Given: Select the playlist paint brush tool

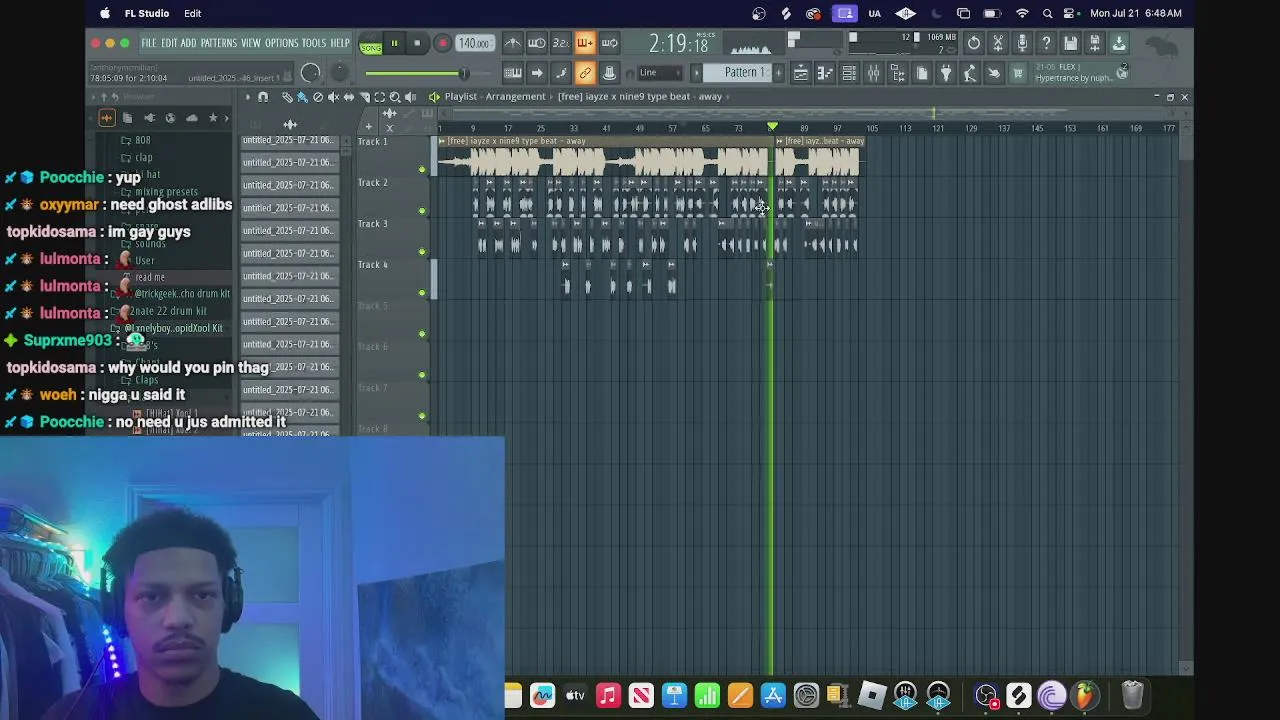Looking at the screenshot, I should pos(303,97).
